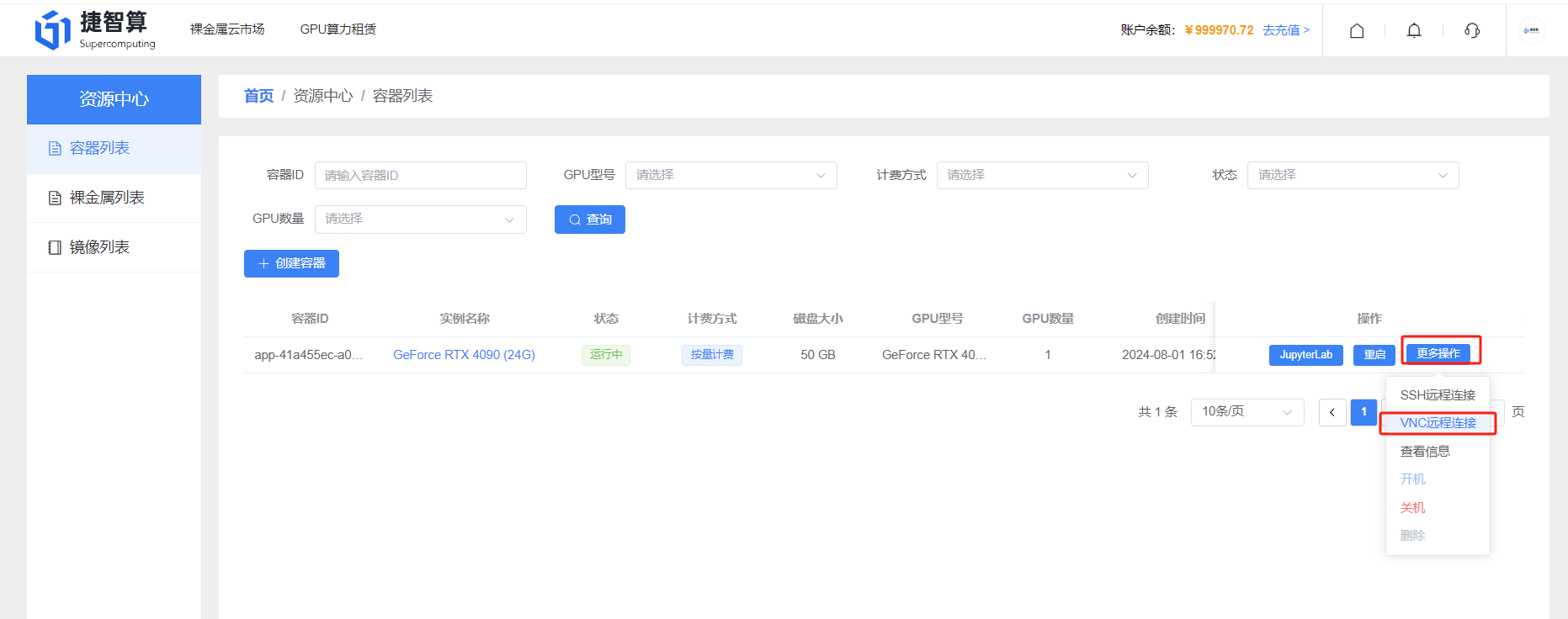Open the 状态 filter dropdown
The height and width of the screenshot is (619, 1568).
[x=1353, y=175]
